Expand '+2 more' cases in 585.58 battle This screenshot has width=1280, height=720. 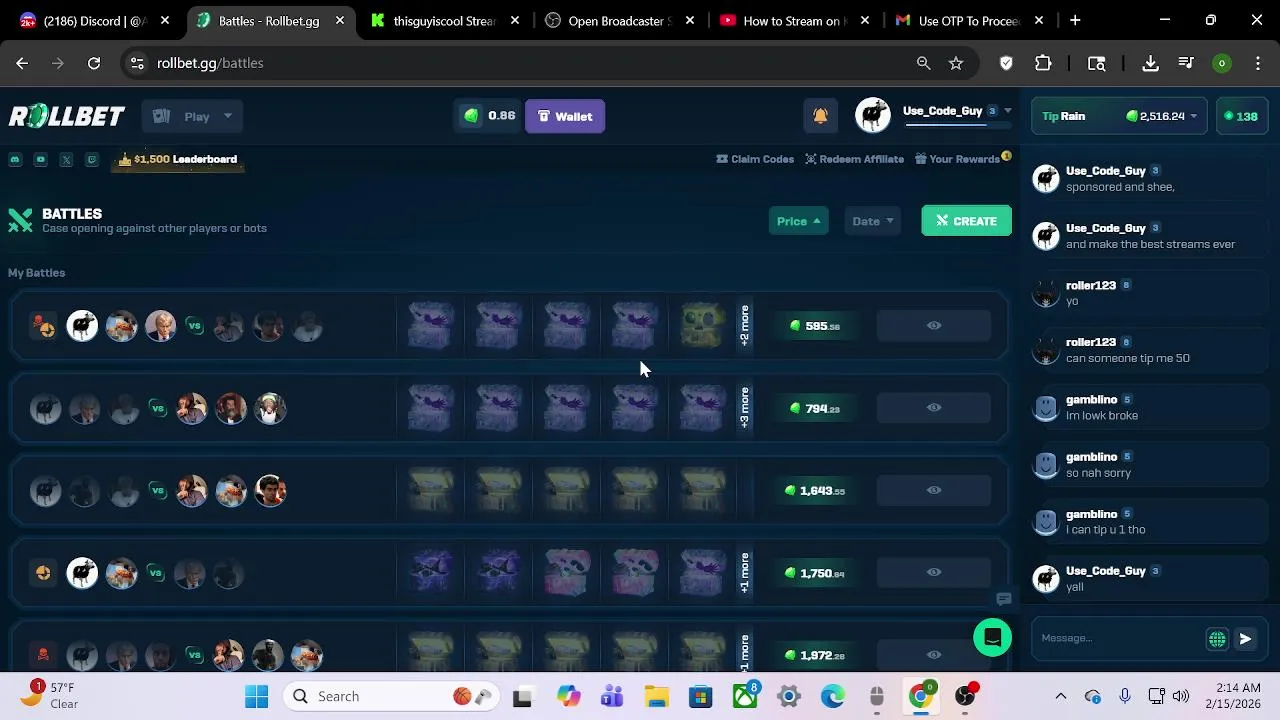coord(745,326)
